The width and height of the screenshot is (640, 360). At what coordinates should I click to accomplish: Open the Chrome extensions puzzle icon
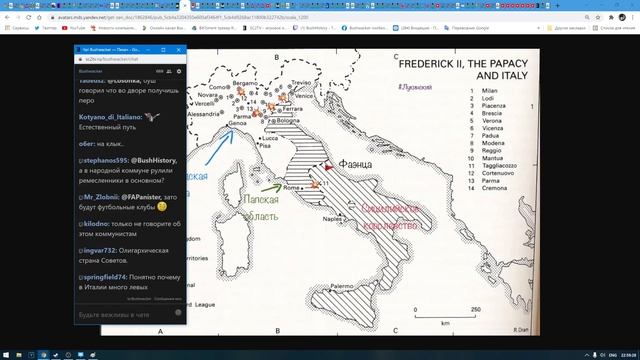tap(611, 18)
